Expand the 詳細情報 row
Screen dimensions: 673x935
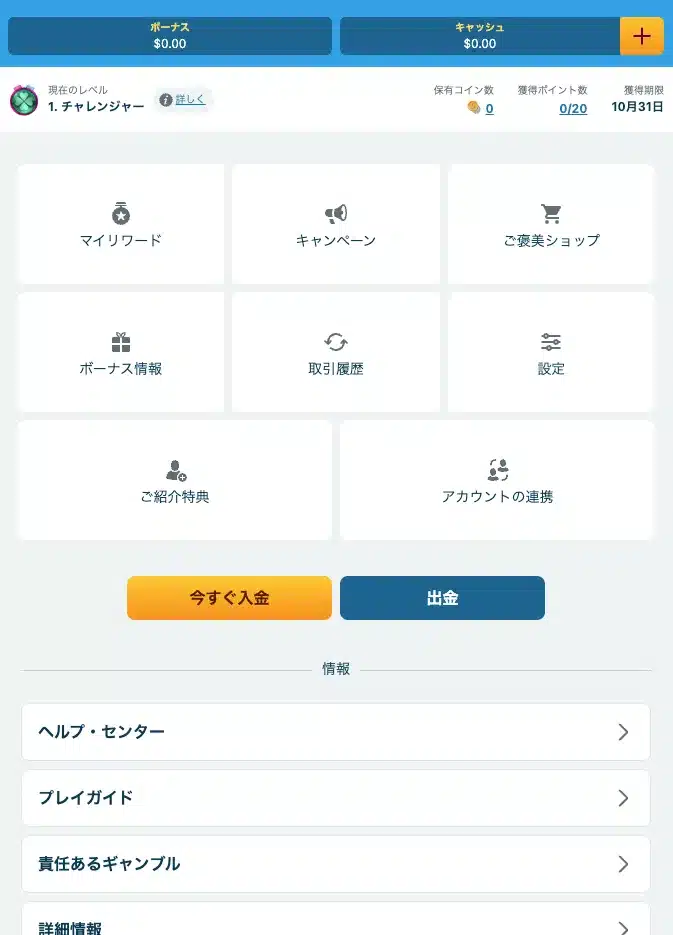point(336,923)
